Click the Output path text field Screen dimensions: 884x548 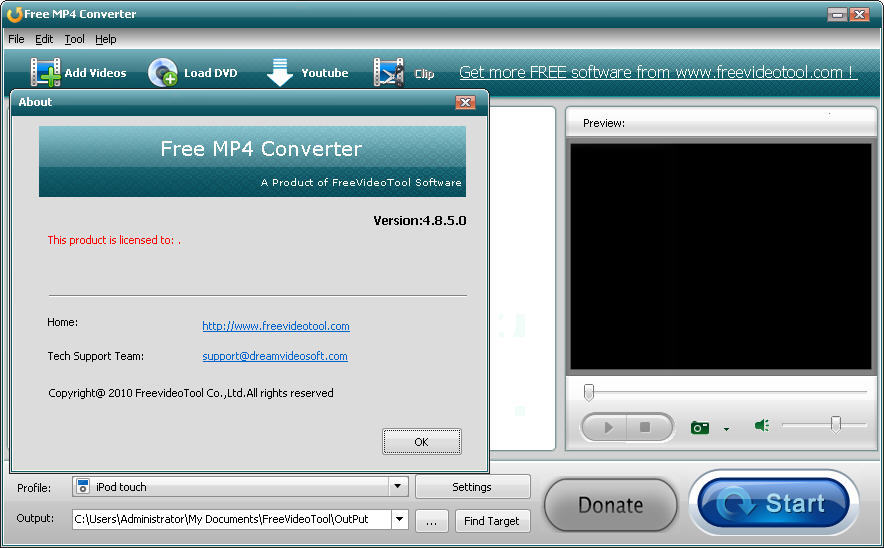[x=231, y=519]
